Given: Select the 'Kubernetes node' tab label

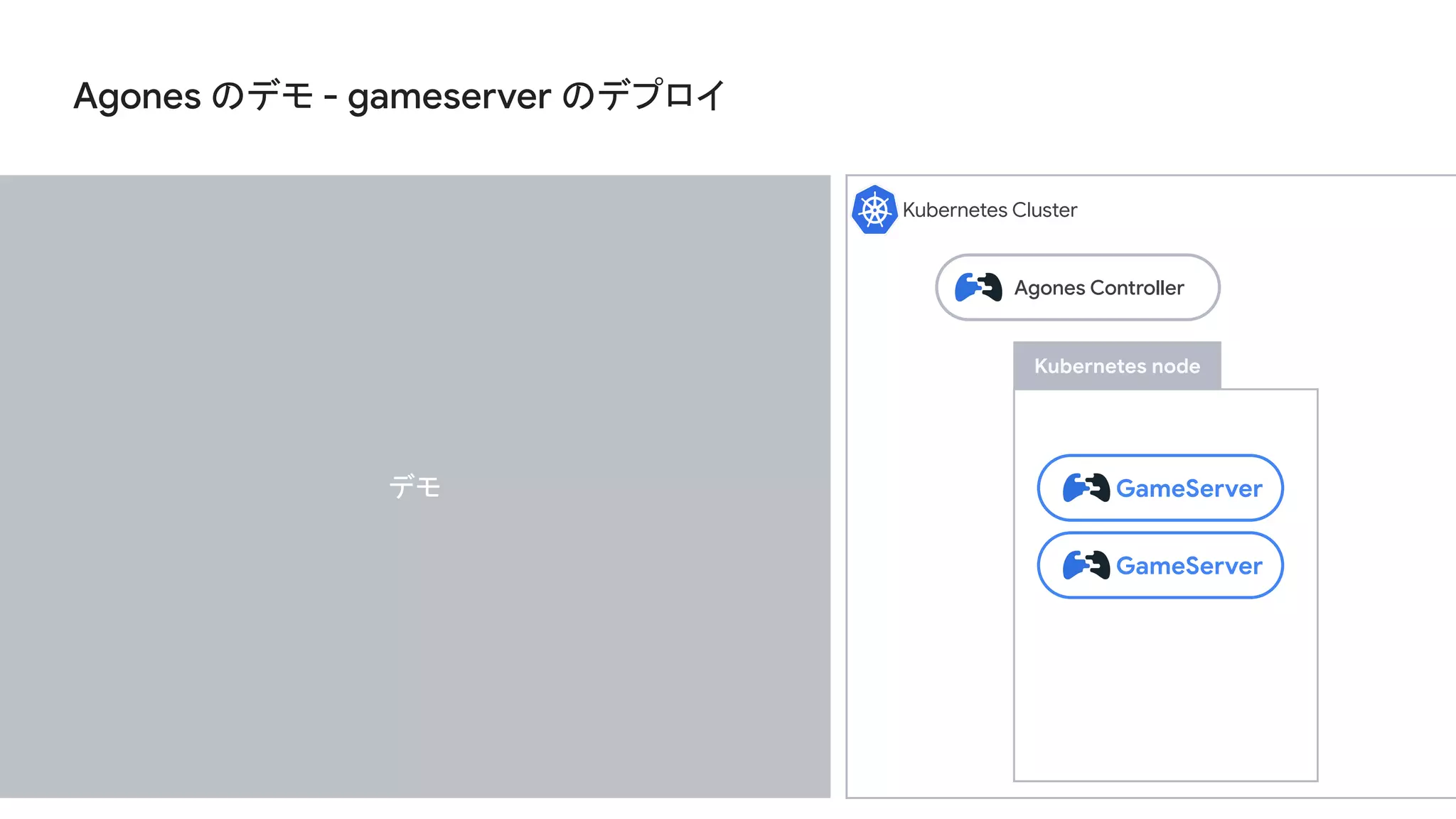Looking at the screenshot, I should click(1117, 366).
